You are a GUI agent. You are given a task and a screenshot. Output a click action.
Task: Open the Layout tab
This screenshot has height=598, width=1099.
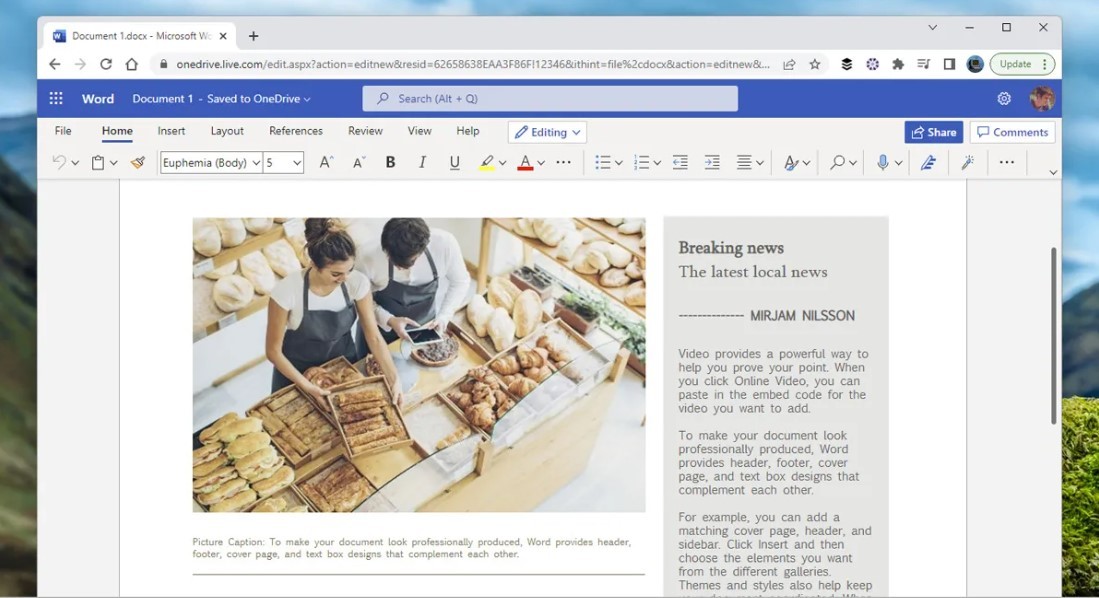tap(227, 131)
